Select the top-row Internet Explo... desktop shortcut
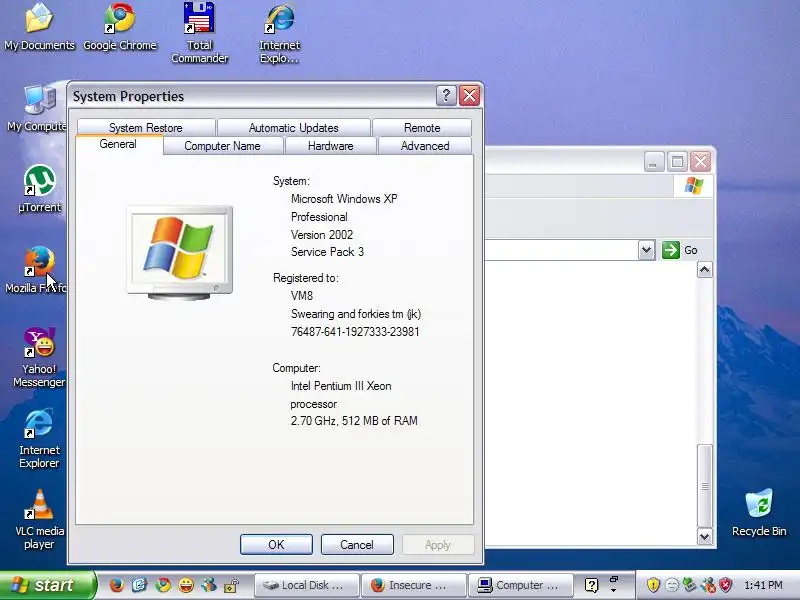 click(x=279, y=33)
